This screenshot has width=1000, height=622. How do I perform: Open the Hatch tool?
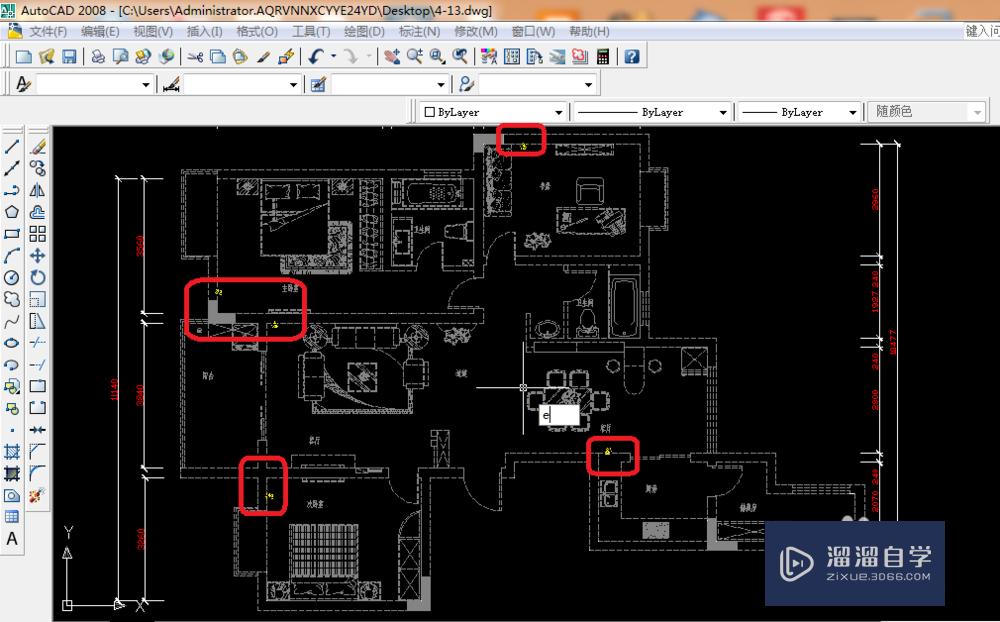coord(12,452)
